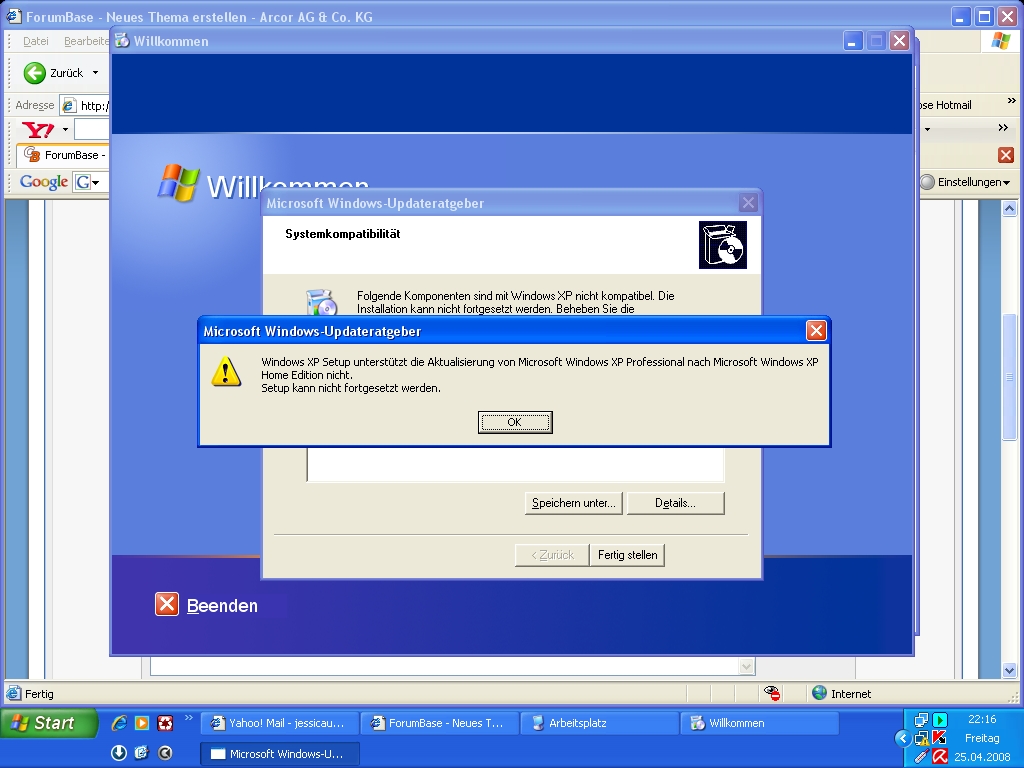The width and height of the screenshot is (1024, 768).
Task: Click the network computers tray icon
Action: point(921,720)
